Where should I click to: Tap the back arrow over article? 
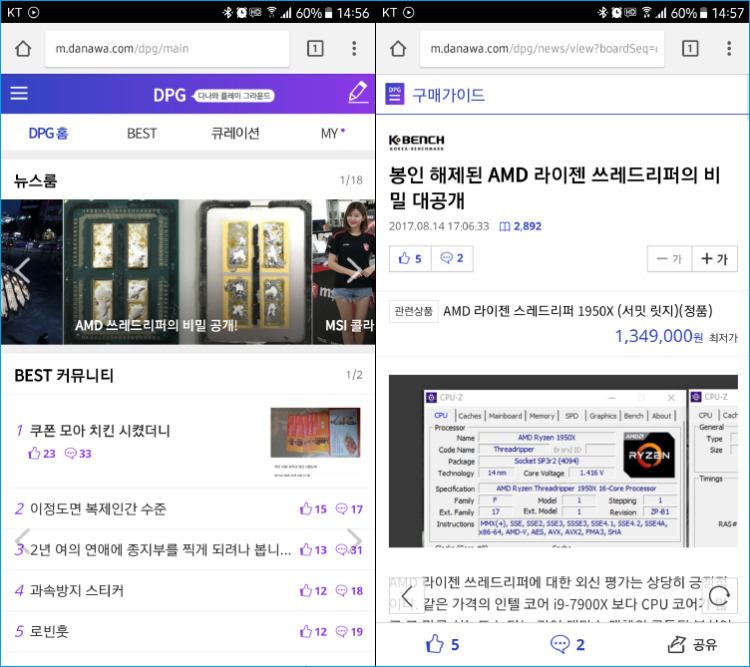tap(407, 596)
